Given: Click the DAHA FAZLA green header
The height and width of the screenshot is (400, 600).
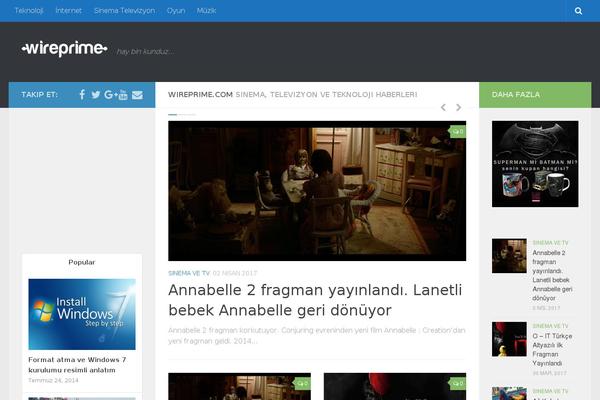Looking at the screenshot, I should (535, 95).
